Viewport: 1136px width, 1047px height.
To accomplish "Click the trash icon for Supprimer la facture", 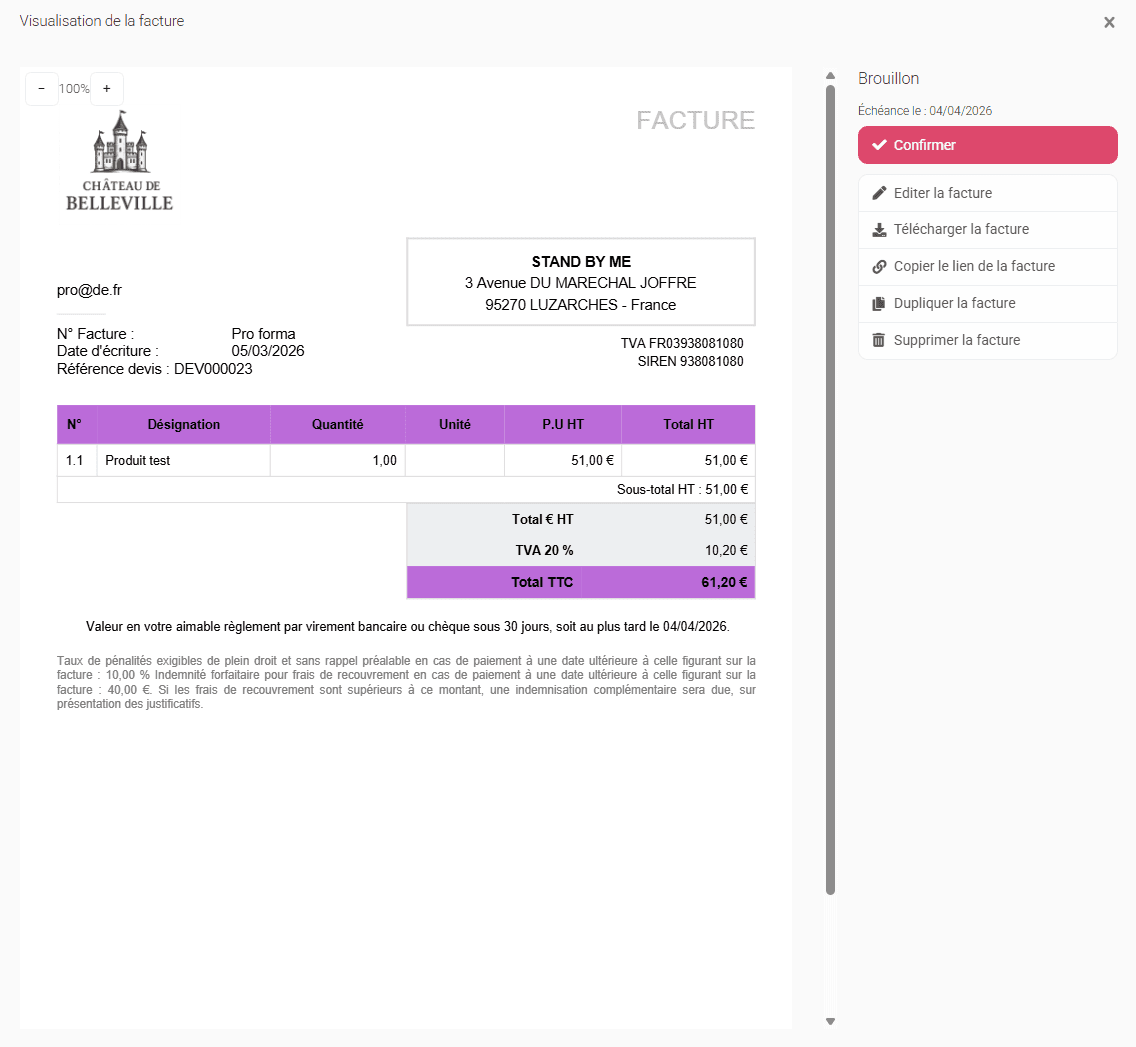I will point(879,341).
